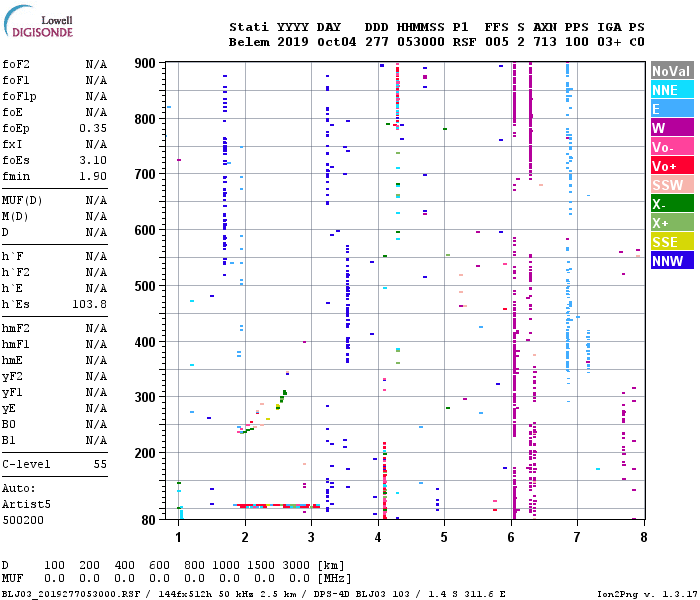Click the time 053000 in header
Image resolution: width=700 pixels, height=600 pixels.
click(x=421, y=42)
